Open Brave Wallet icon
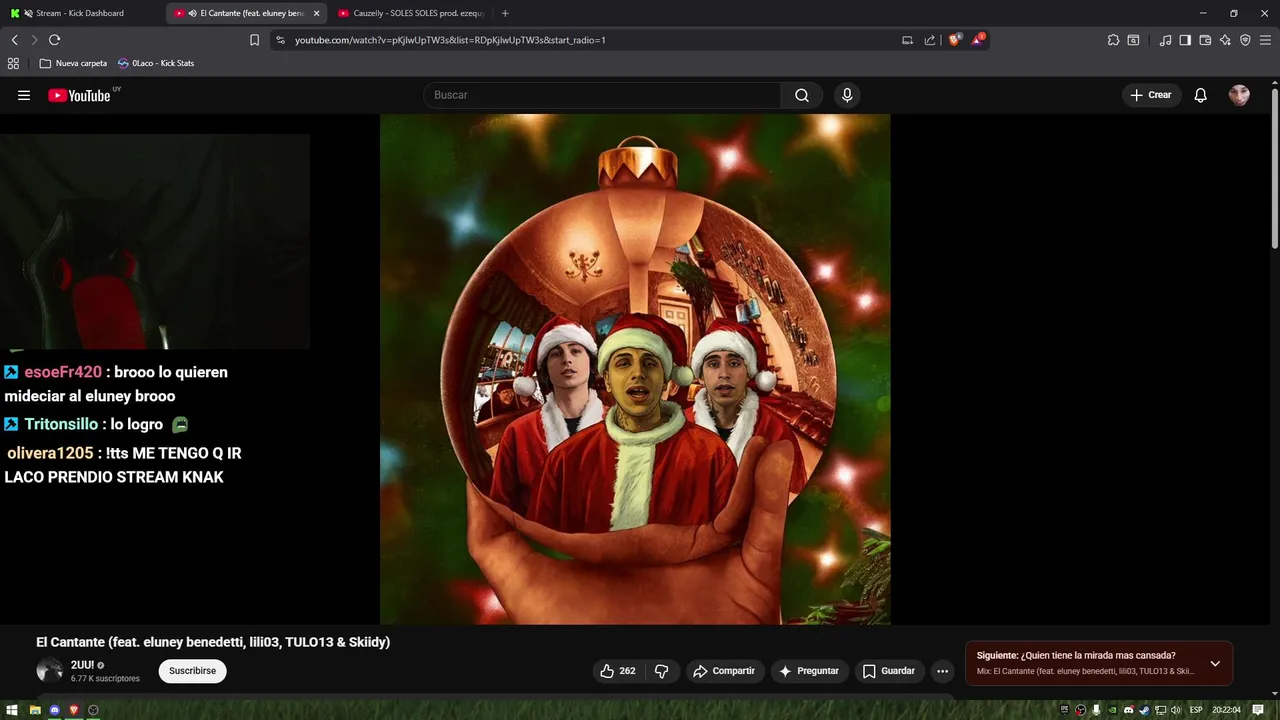Image resolution: width=1280 pixels, height=720 pixels. pyautogui.click(x=1205, y=40)
